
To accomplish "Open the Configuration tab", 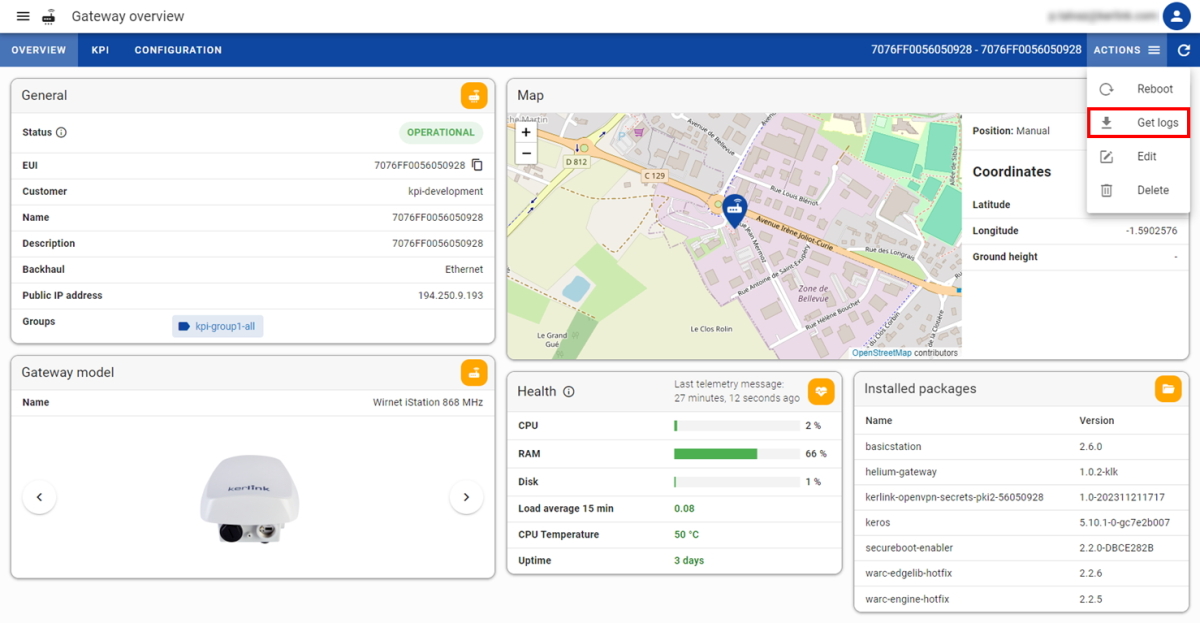I will pyautogui.click(x=178, y=50).
